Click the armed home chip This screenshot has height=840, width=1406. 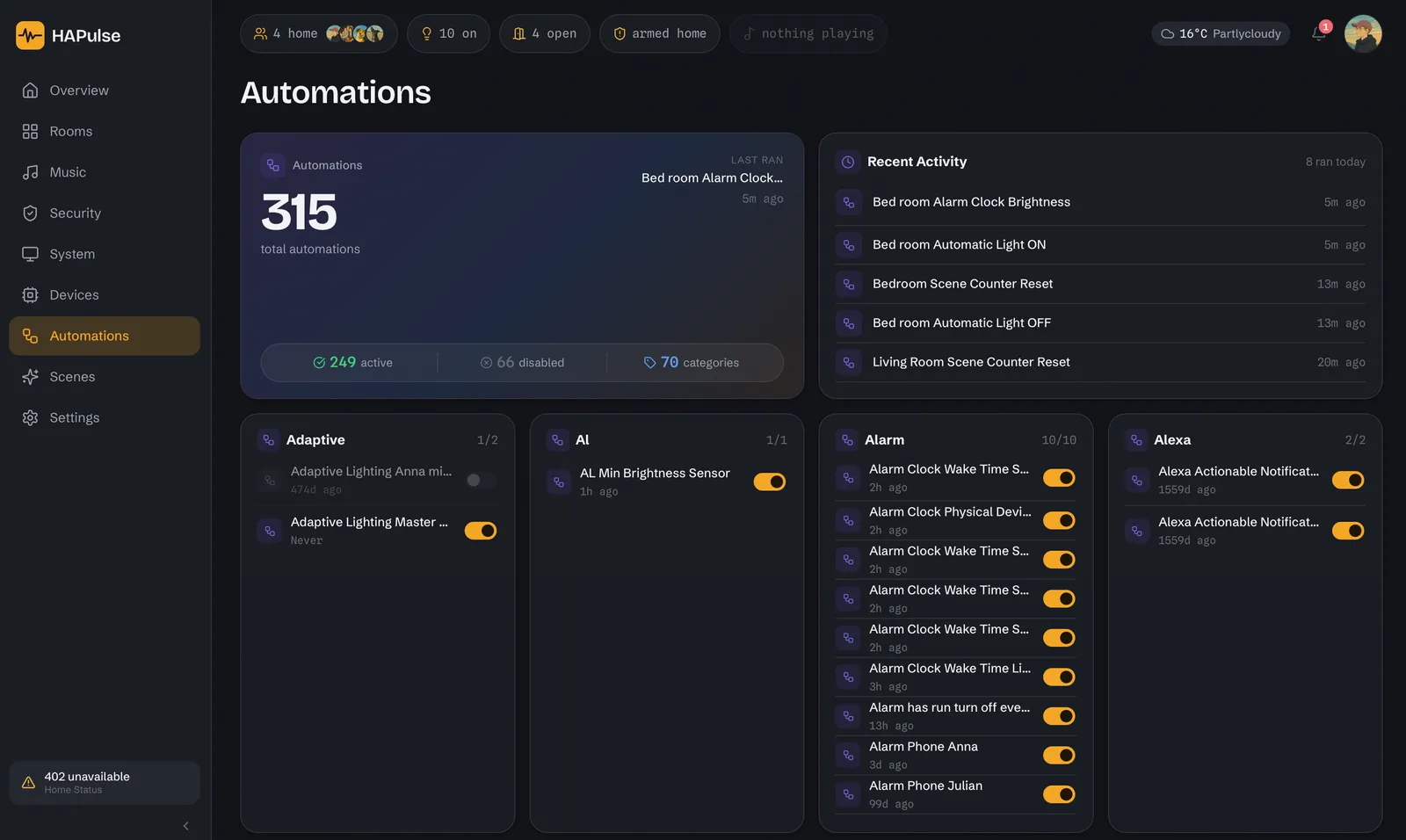click(x=659, y=33)
